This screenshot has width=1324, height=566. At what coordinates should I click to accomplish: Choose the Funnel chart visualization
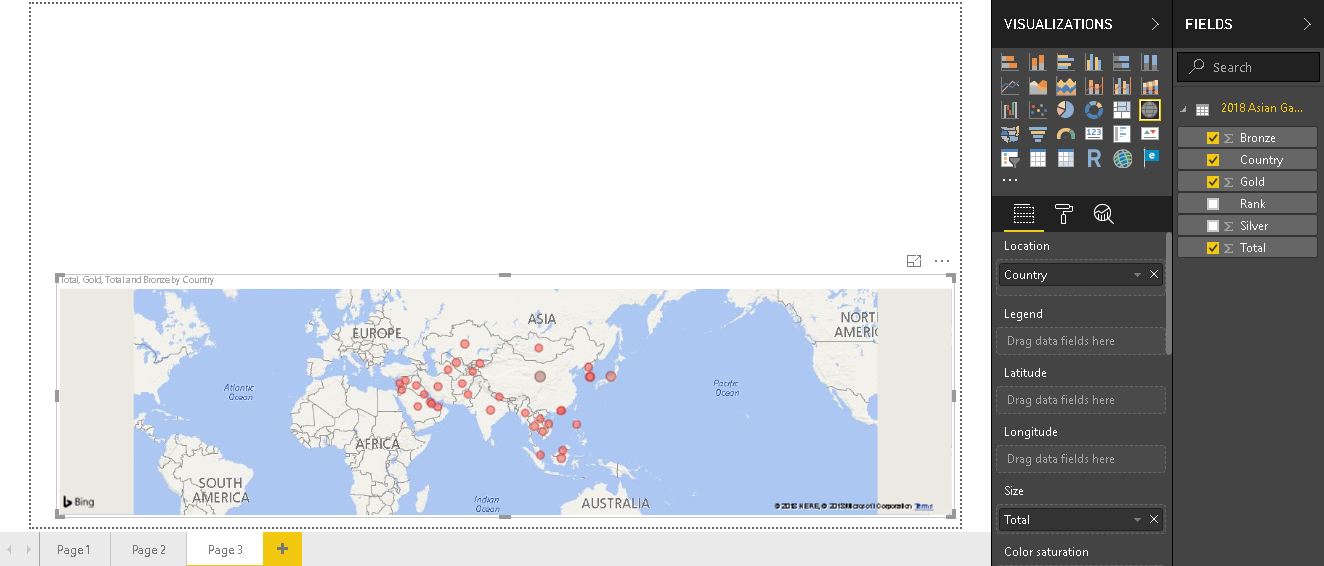click(x=1038, y=134)
